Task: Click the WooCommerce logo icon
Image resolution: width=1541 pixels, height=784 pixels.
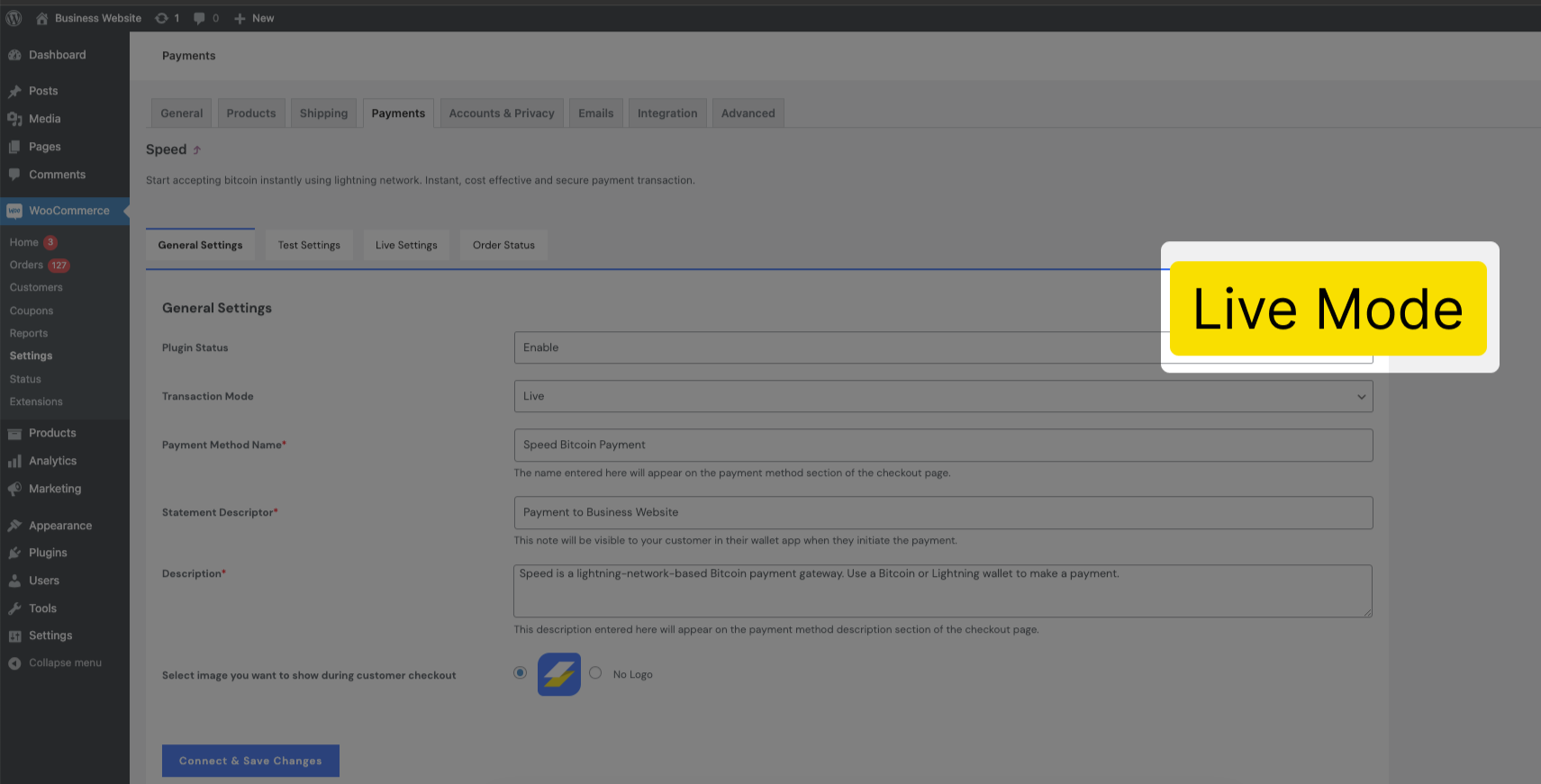Action: [14, 211]
